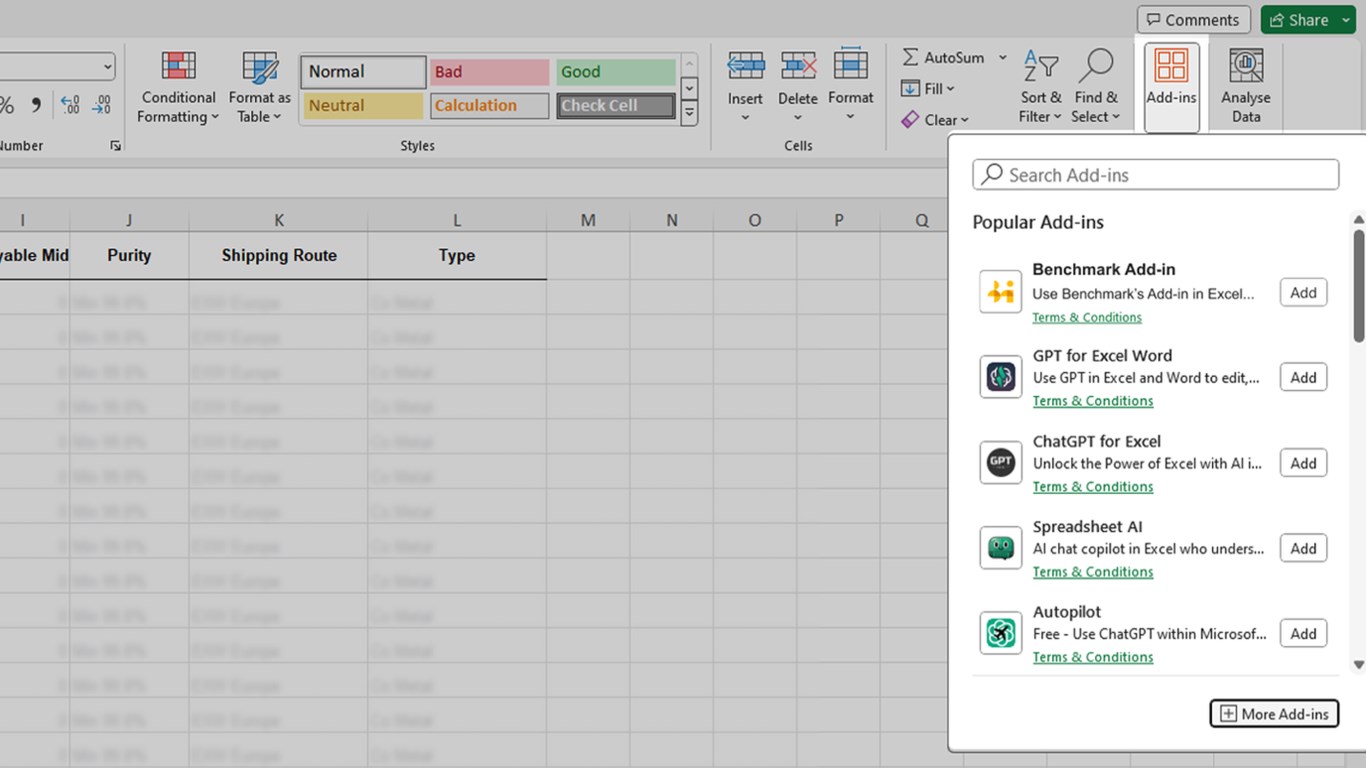Click the AutoSum sigma button

click(943, 58)
